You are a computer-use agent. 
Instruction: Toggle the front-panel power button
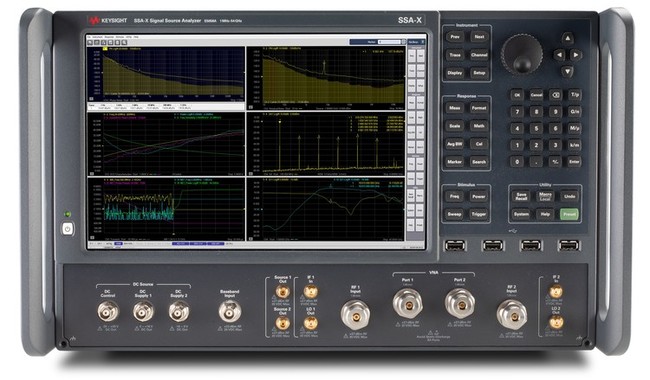click(68, 228)
